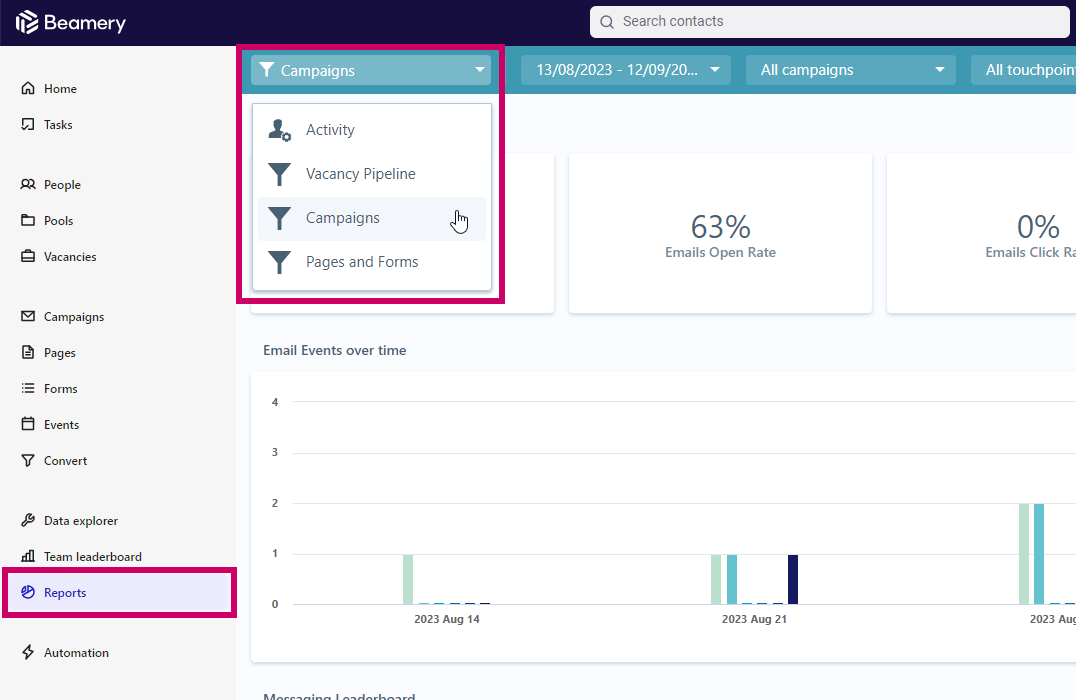Open the All touchpoints filter dropdown
This screenshot has width=1076, height=700.
click(1025, 70)
